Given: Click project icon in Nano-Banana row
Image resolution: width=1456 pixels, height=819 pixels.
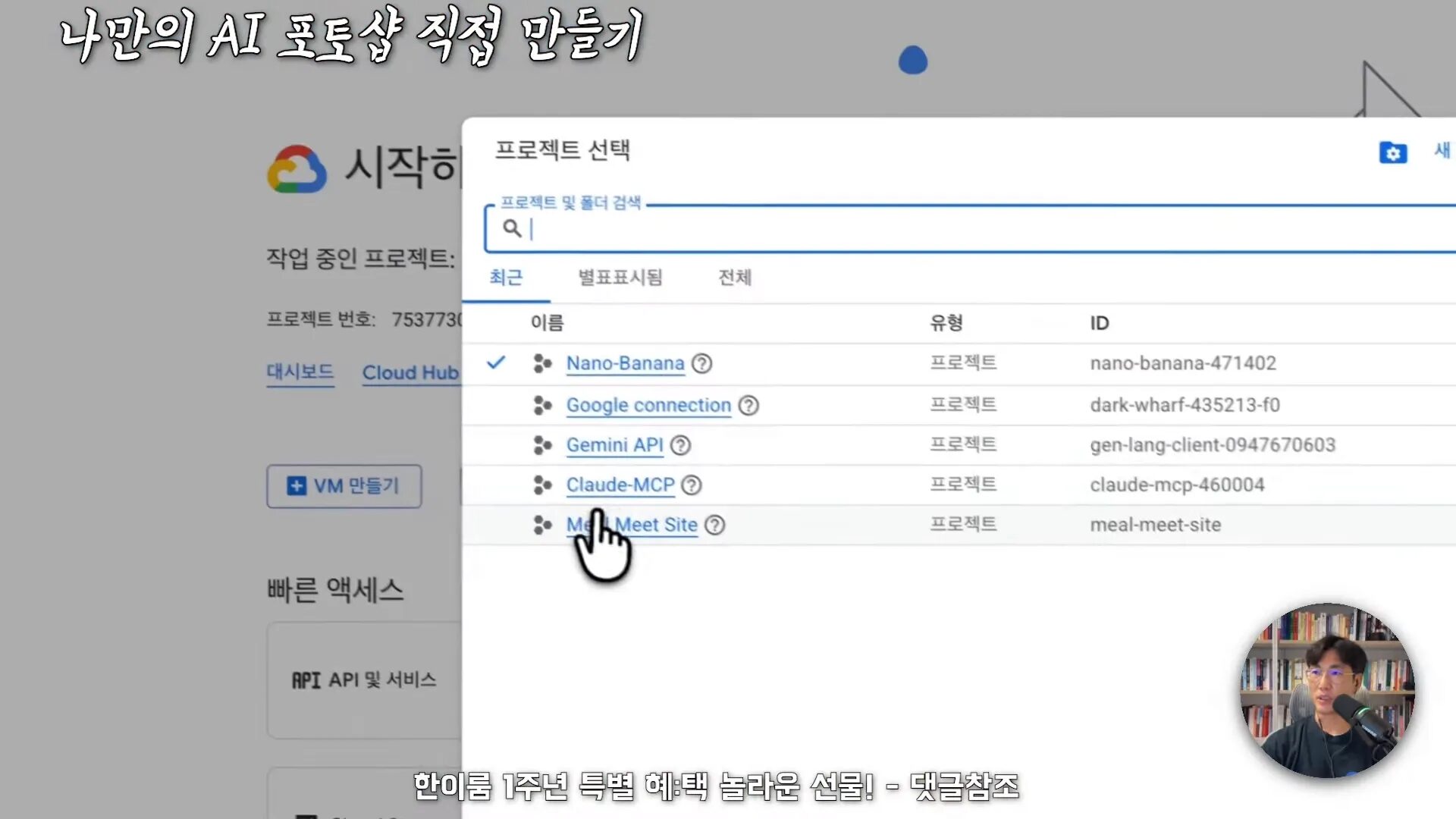Looking at the screenshot, I should click(542, 363).
